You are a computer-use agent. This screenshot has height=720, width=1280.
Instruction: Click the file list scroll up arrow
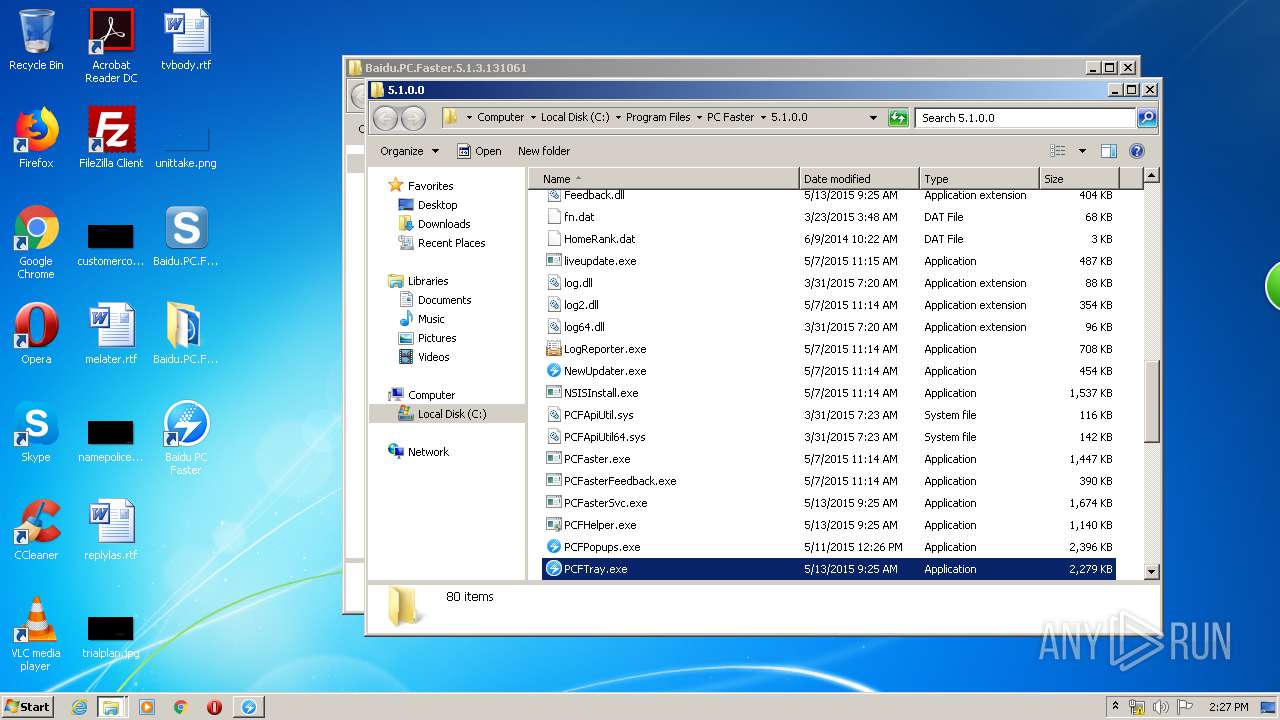(1151, 176)
